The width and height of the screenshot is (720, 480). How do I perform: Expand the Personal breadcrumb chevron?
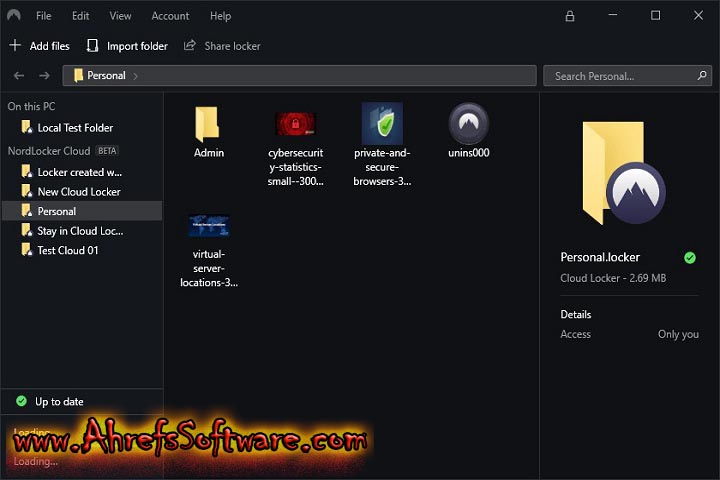tap(136, 76)
